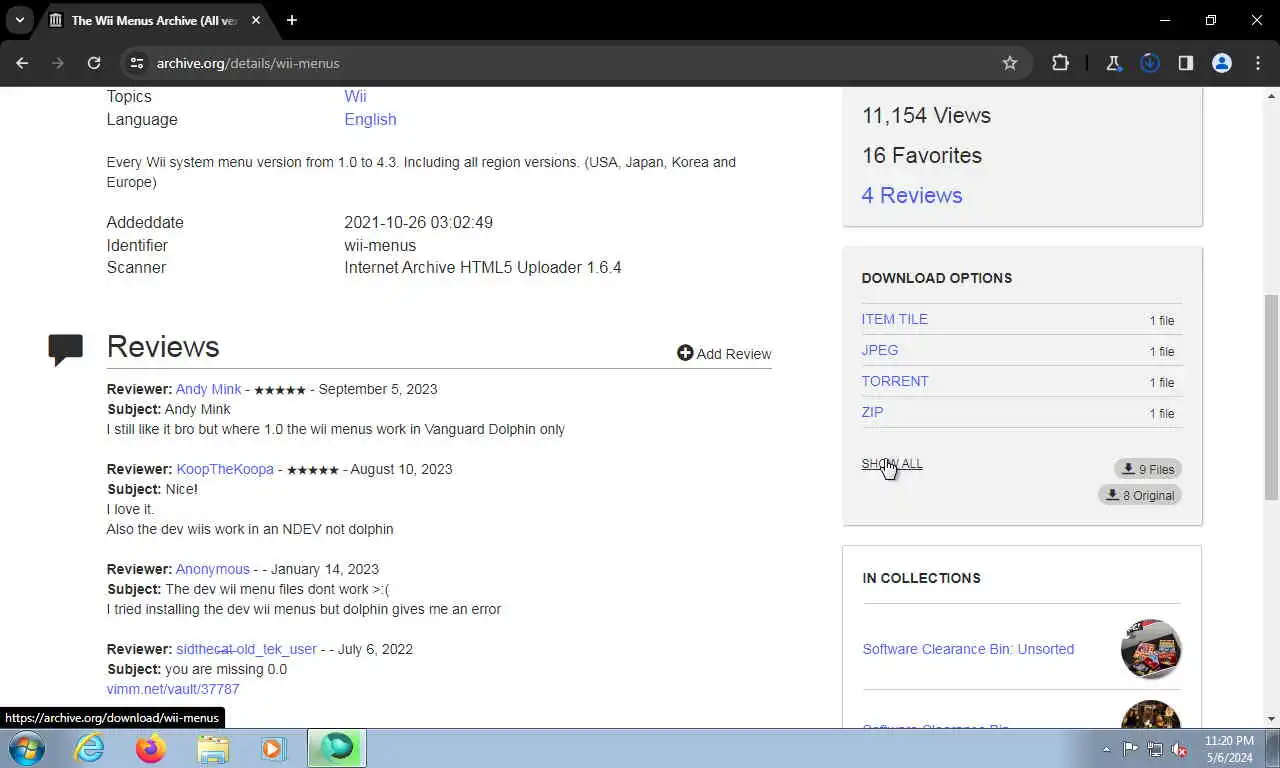
Task: Select the Addeddate value 2021-10-26 03:02:49
Action: tap(418, 222)
